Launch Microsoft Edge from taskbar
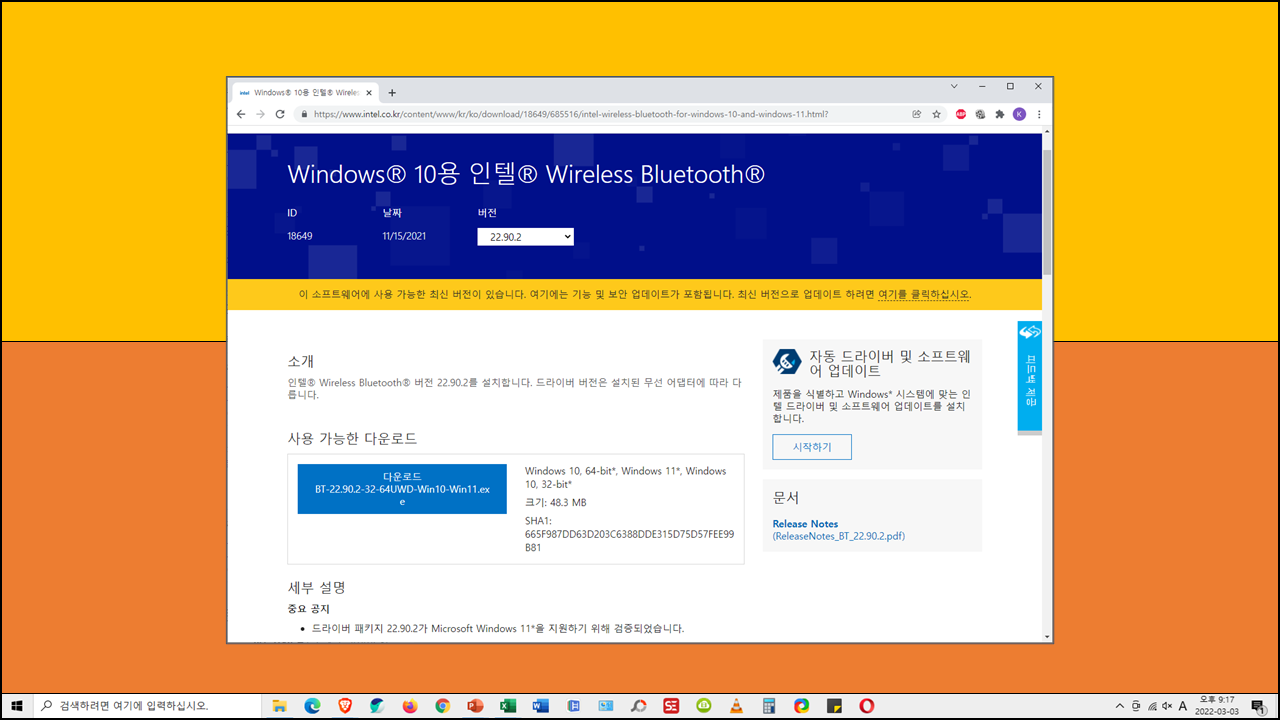This screenshot has width=1280, height=720. 312,706
